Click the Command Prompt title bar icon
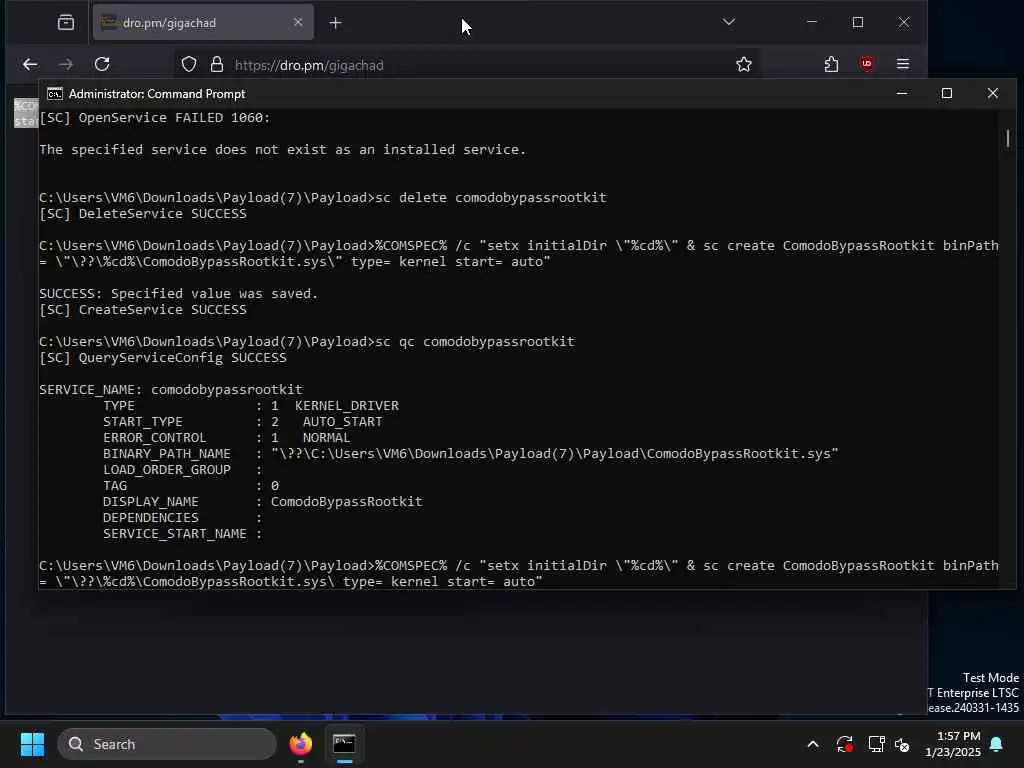This screenshot has width=1024, height=768. (55, 94)
